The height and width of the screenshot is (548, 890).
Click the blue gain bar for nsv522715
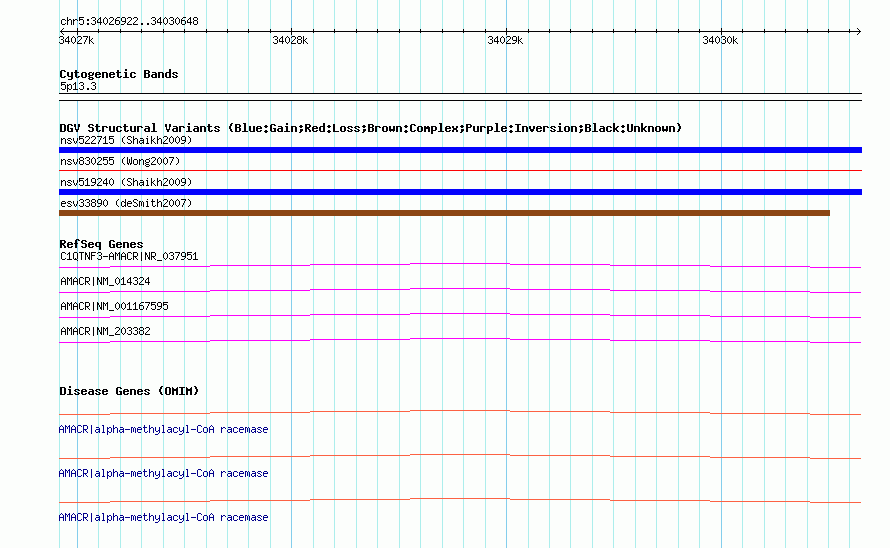point(460,150)
